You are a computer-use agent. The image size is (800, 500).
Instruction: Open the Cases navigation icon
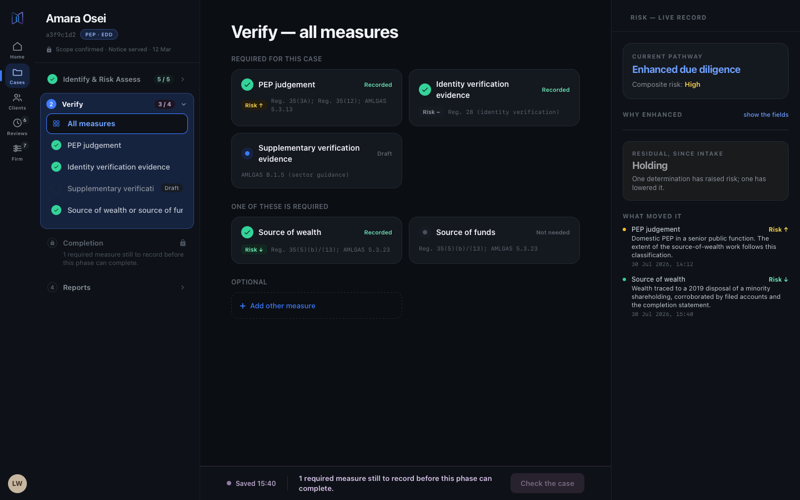click(17, 76)
